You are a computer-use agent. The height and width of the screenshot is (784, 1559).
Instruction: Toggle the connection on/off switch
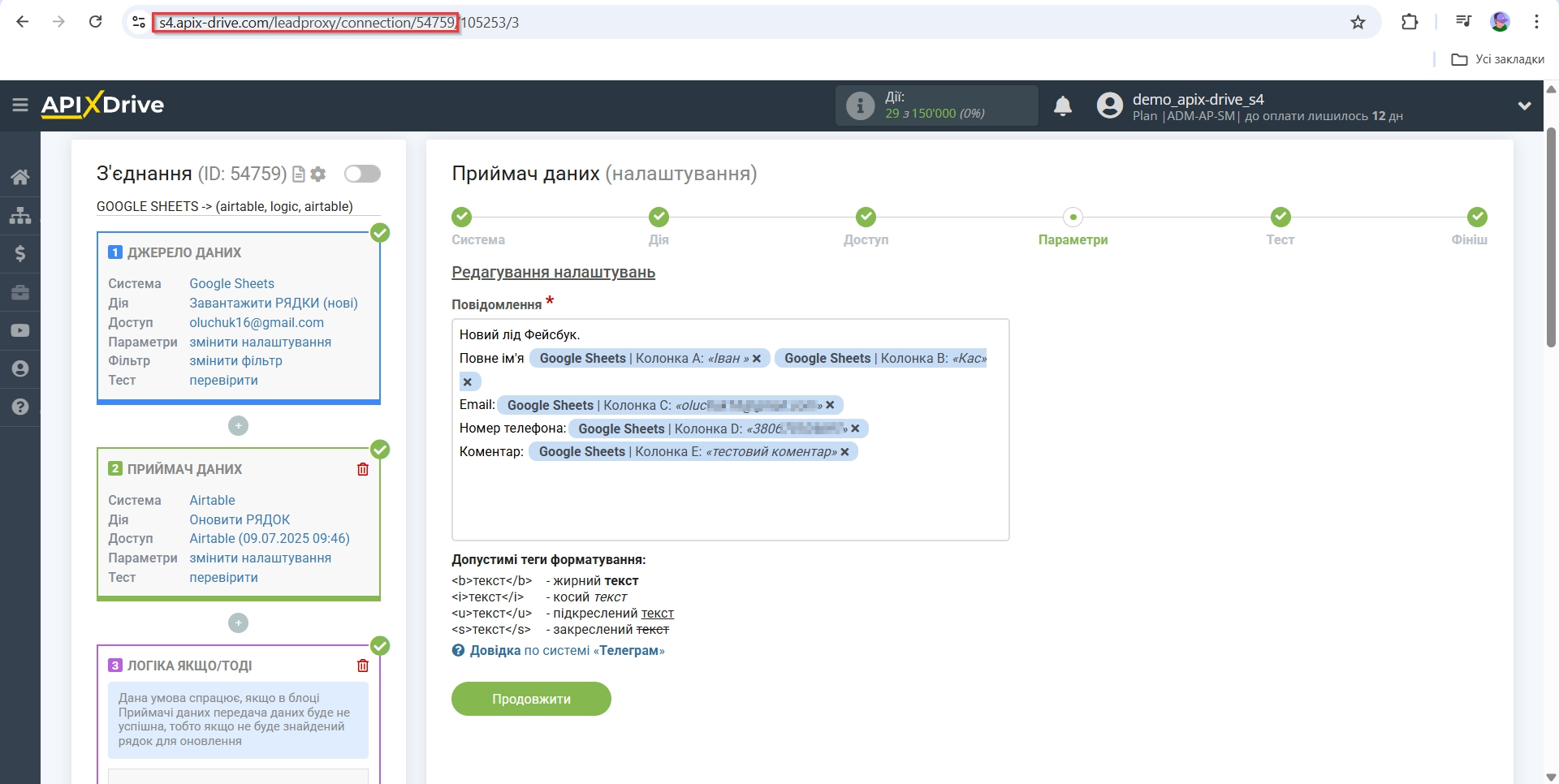click(x=362, y=174)
